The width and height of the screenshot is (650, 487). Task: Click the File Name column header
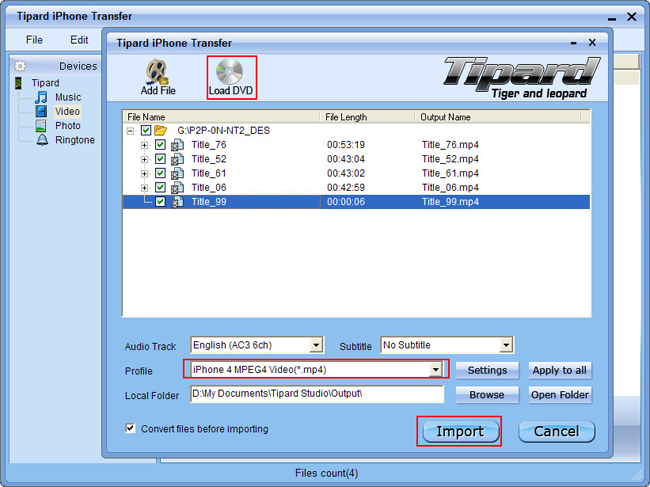(x=221, y=117)
